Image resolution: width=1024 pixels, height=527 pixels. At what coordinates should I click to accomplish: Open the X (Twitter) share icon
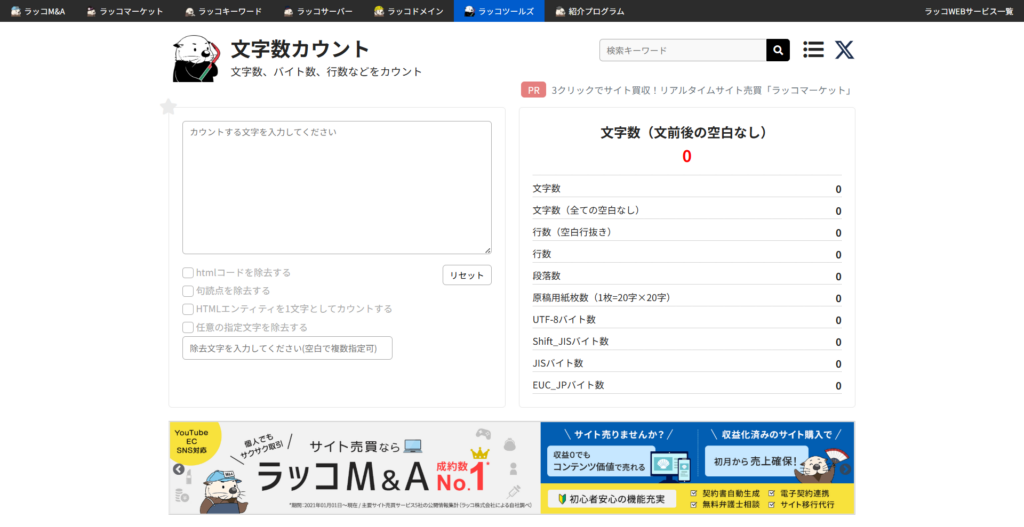tap(844, 50)
